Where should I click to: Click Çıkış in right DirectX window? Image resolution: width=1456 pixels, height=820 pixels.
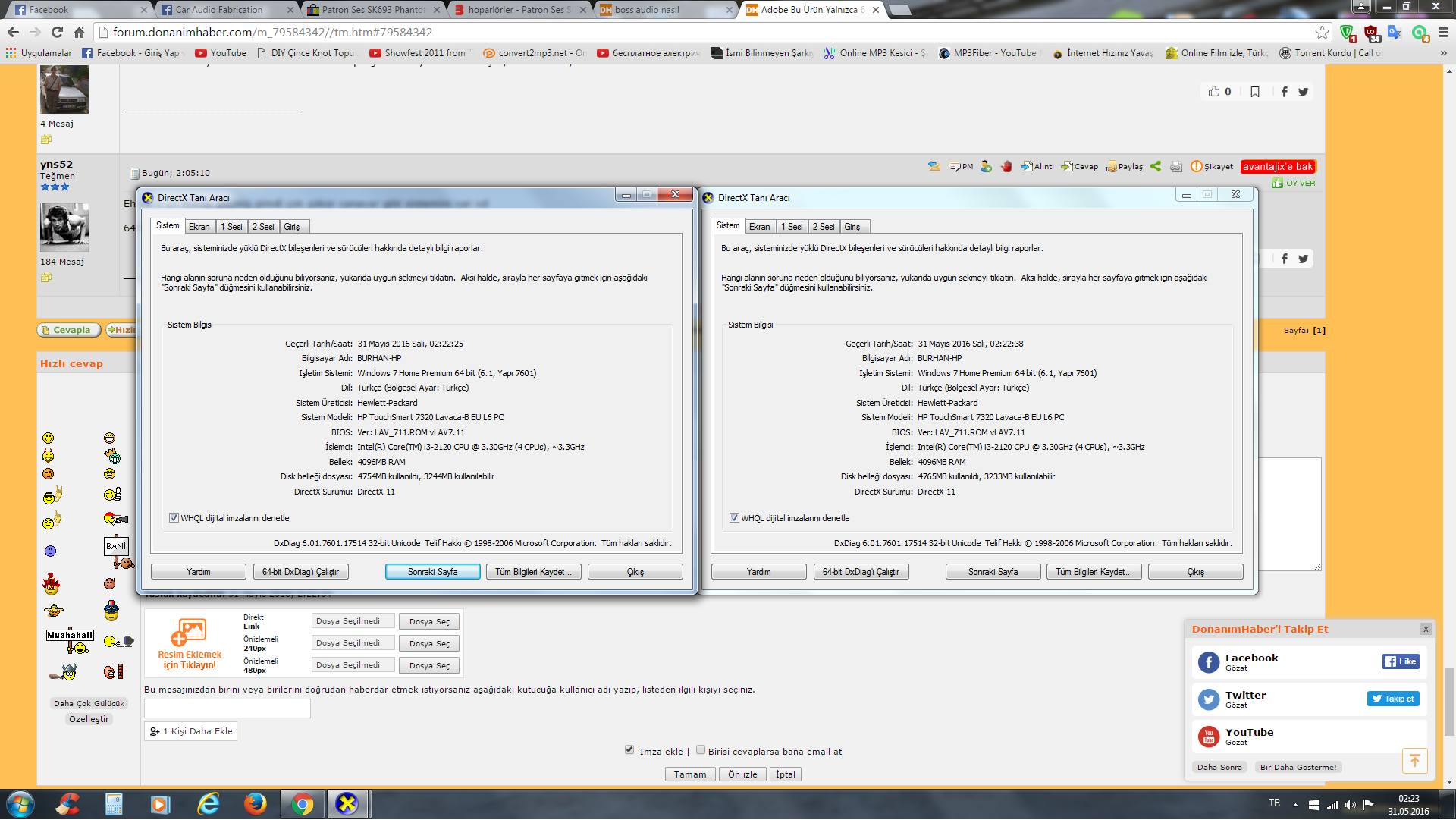(x=1196, y=572)
